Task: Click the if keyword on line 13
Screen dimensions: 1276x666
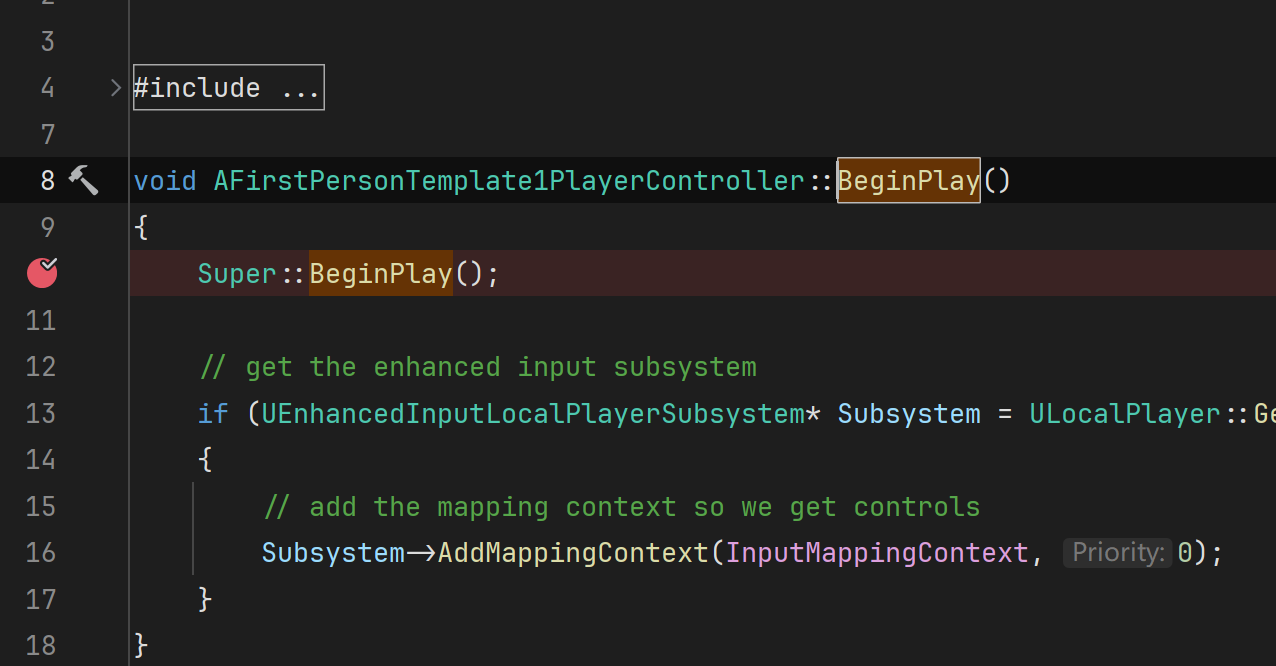Action: coord(213,413)
